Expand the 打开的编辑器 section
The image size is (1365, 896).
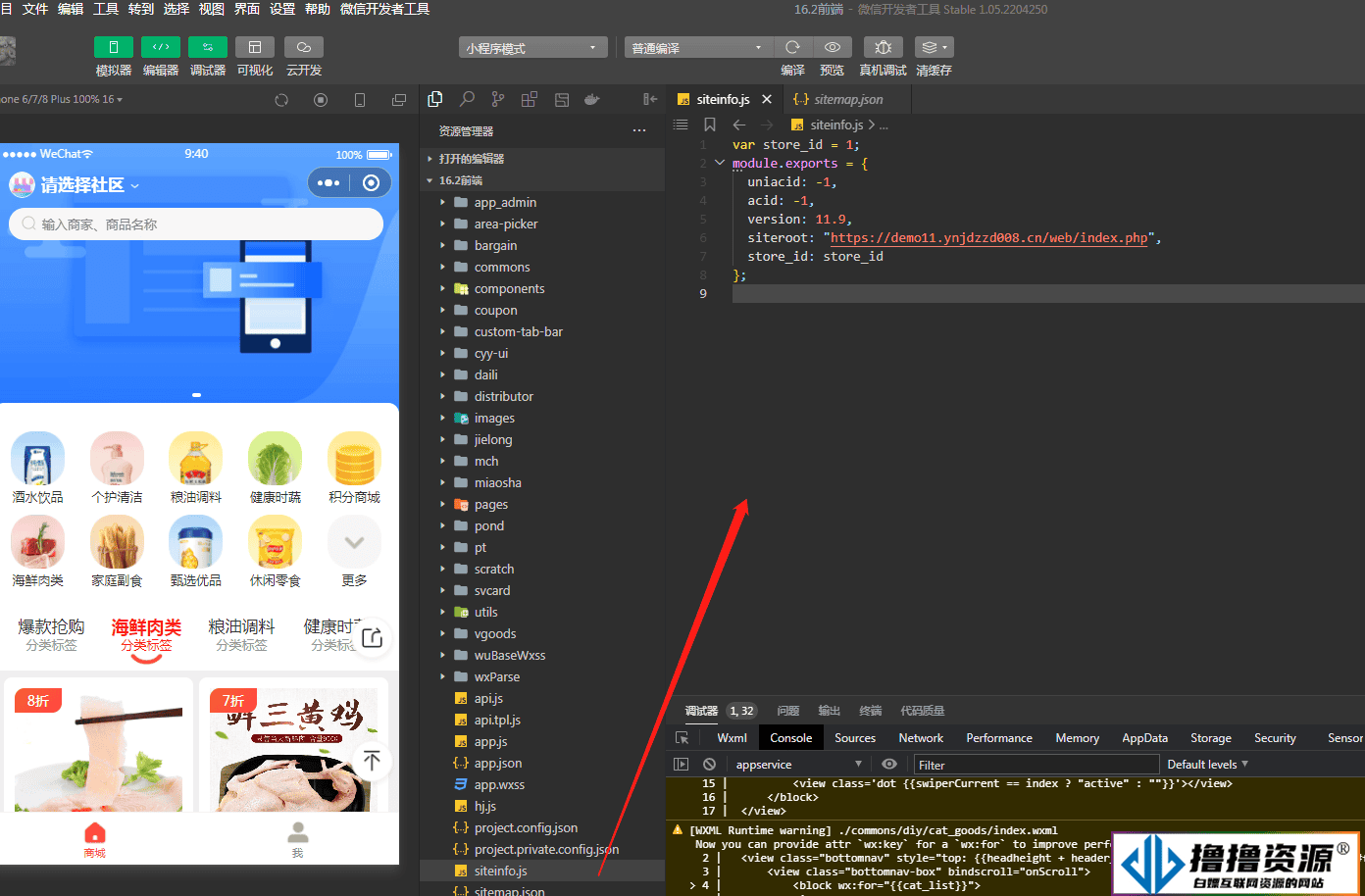point(542,159)
